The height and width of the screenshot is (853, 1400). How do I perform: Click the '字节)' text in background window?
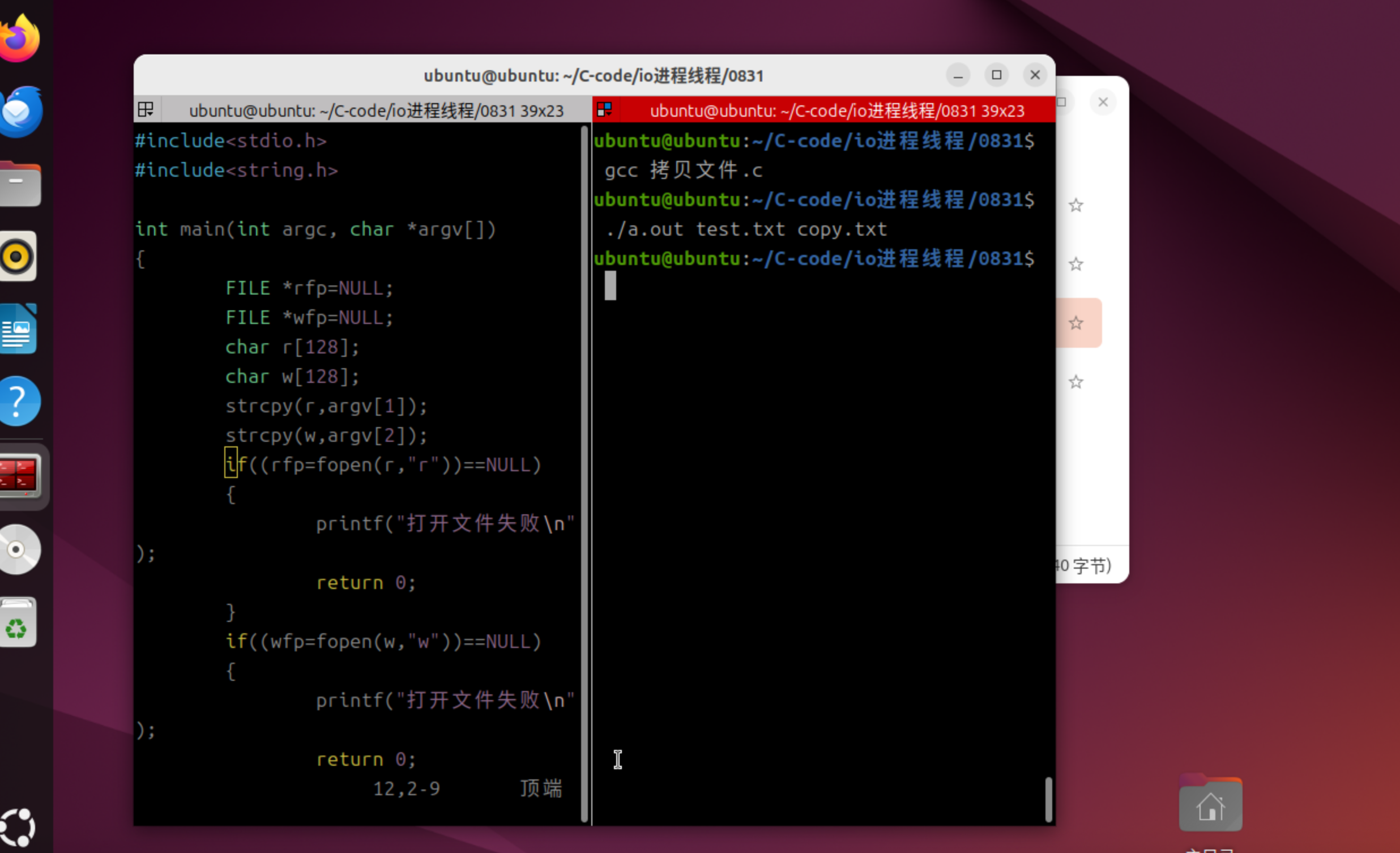tap(1092, 566)
